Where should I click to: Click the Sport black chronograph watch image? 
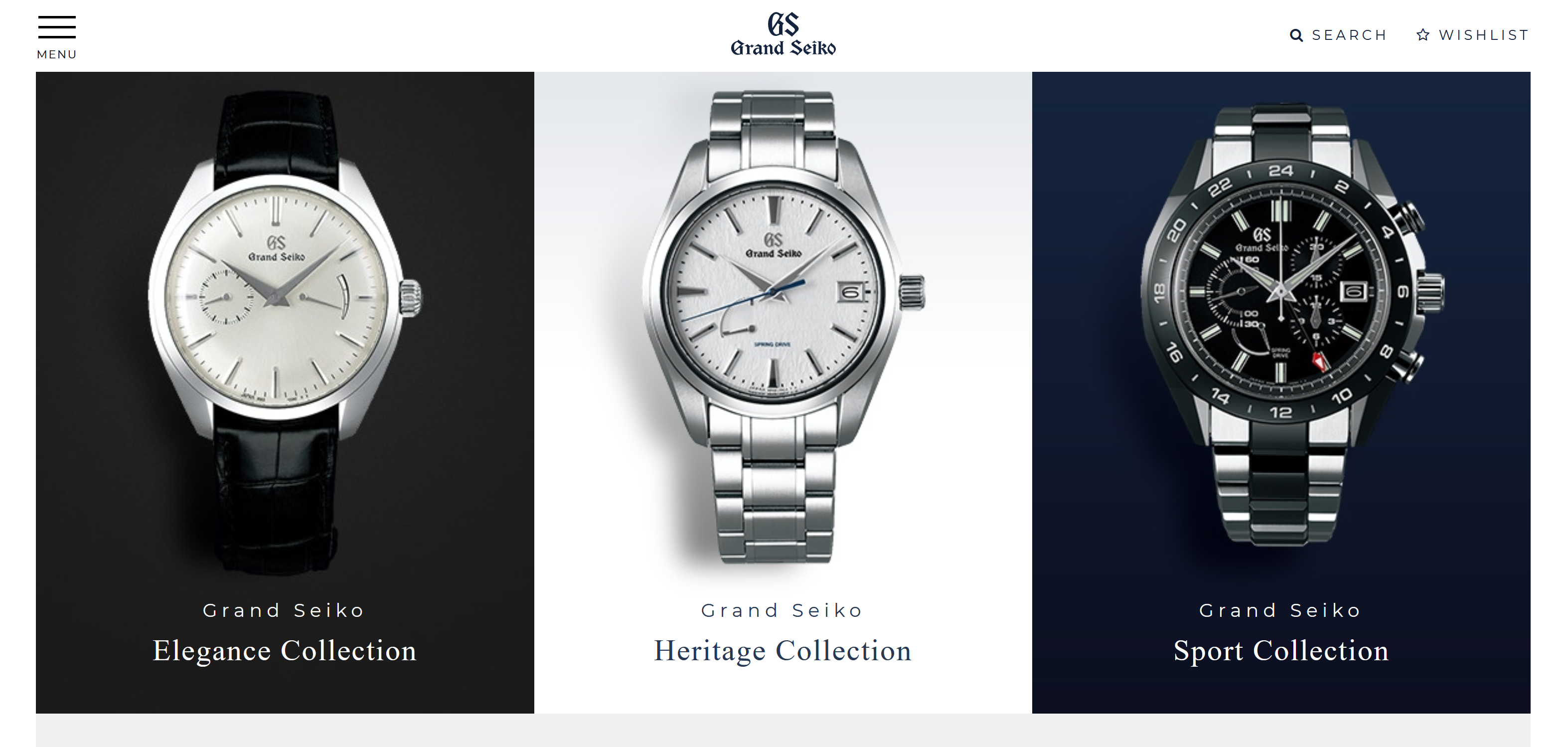(1293, 324)
